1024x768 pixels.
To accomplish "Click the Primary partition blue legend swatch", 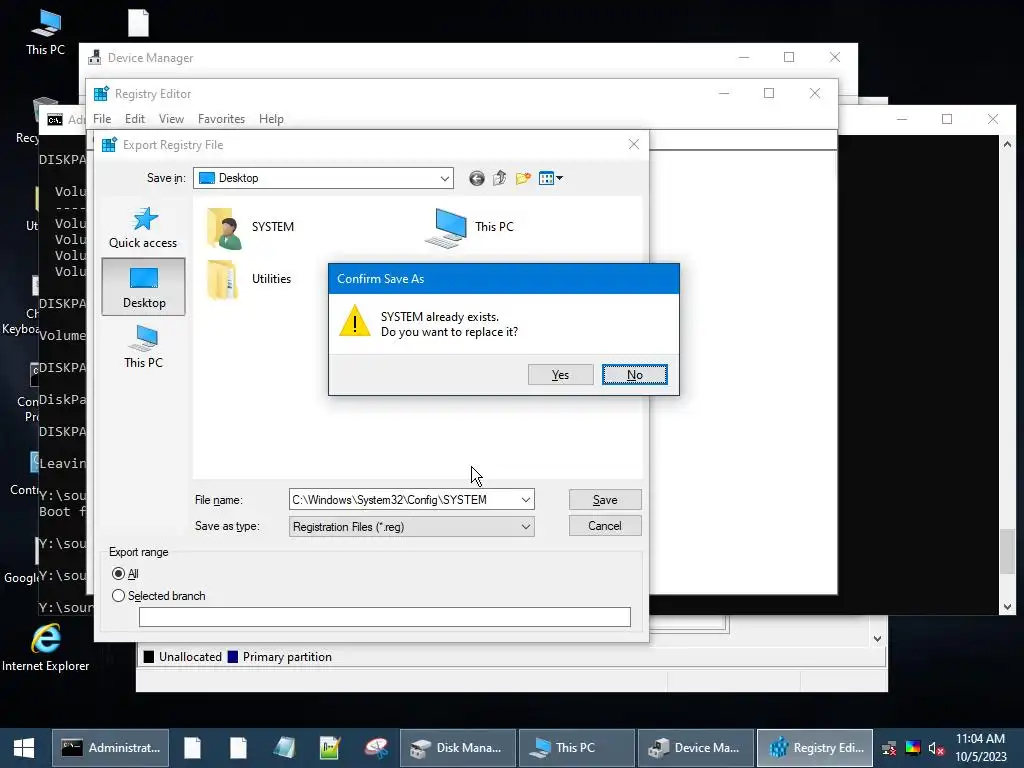I will pos(232,656).
